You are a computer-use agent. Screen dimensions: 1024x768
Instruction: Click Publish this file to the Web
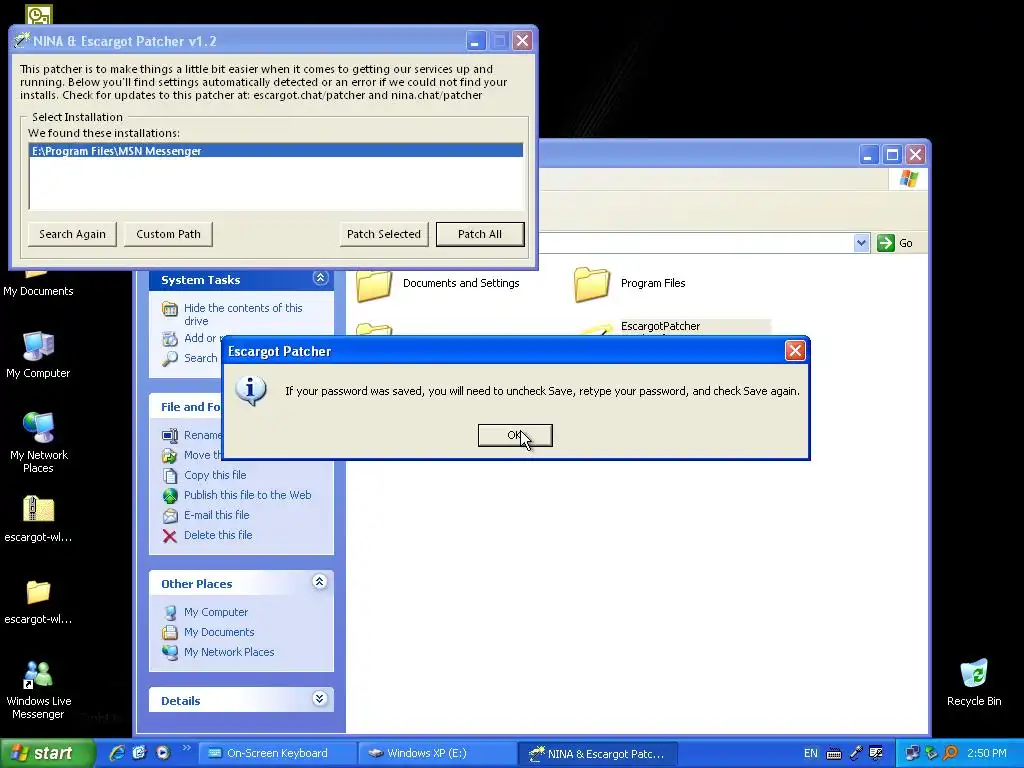(248, 495)
